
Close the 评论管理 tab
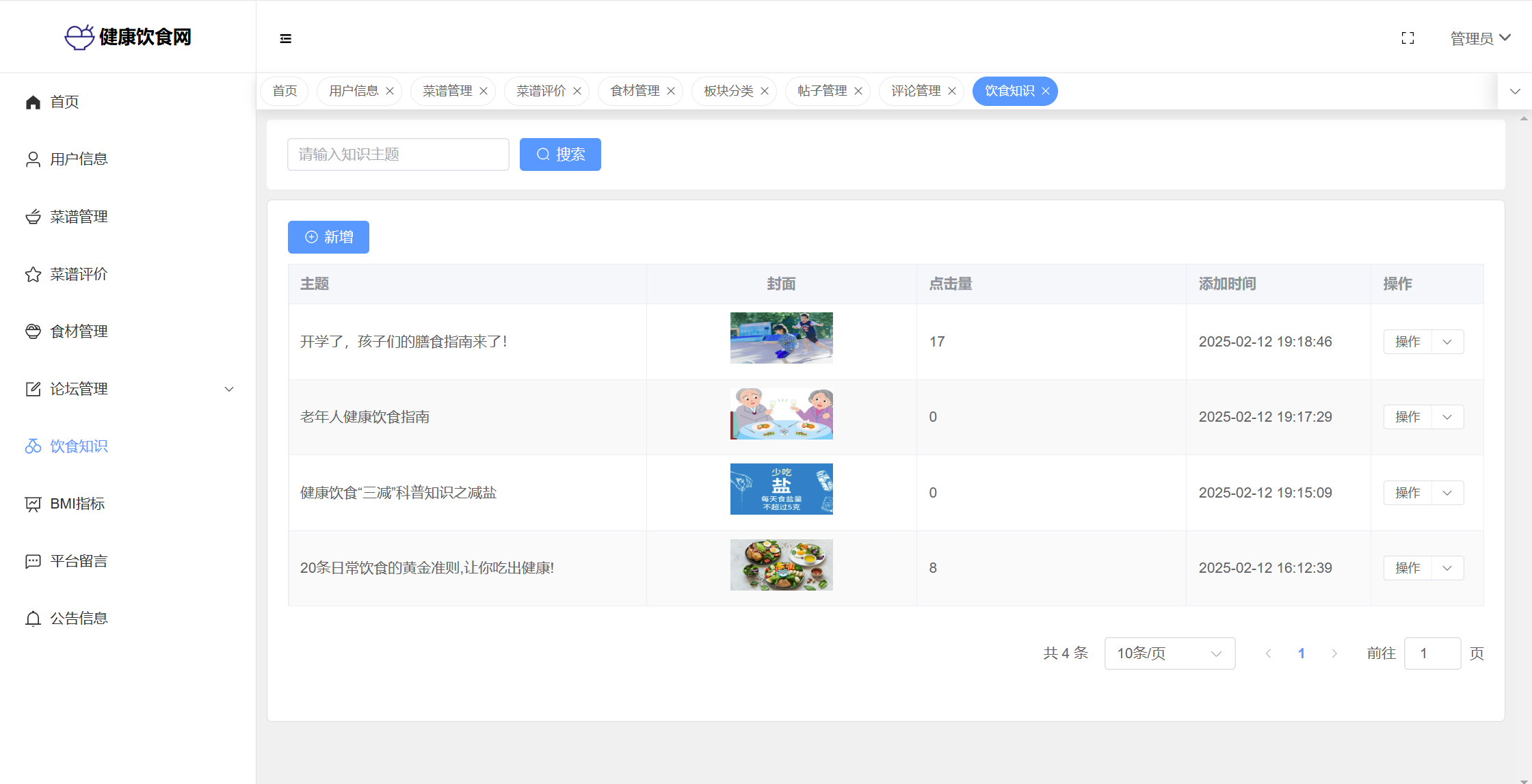pyautogui.click(x=952, y=91)
